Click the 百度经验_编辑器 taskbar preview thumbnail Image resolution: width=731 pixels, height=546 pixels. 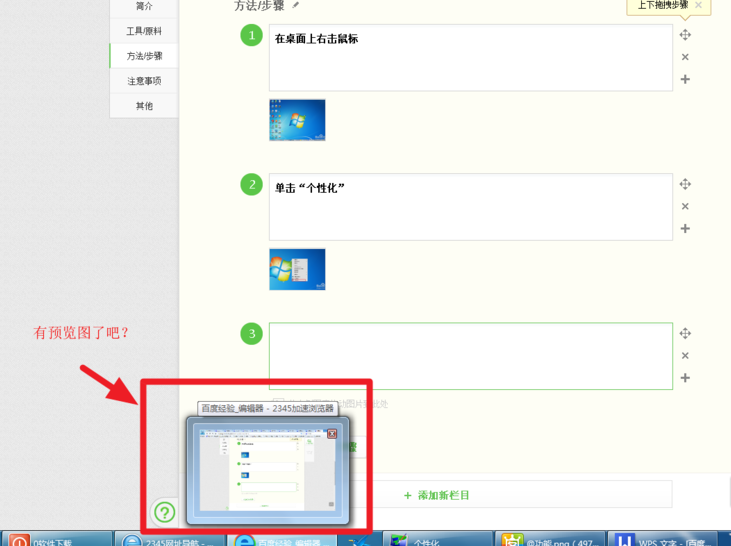tap(268, 470)
